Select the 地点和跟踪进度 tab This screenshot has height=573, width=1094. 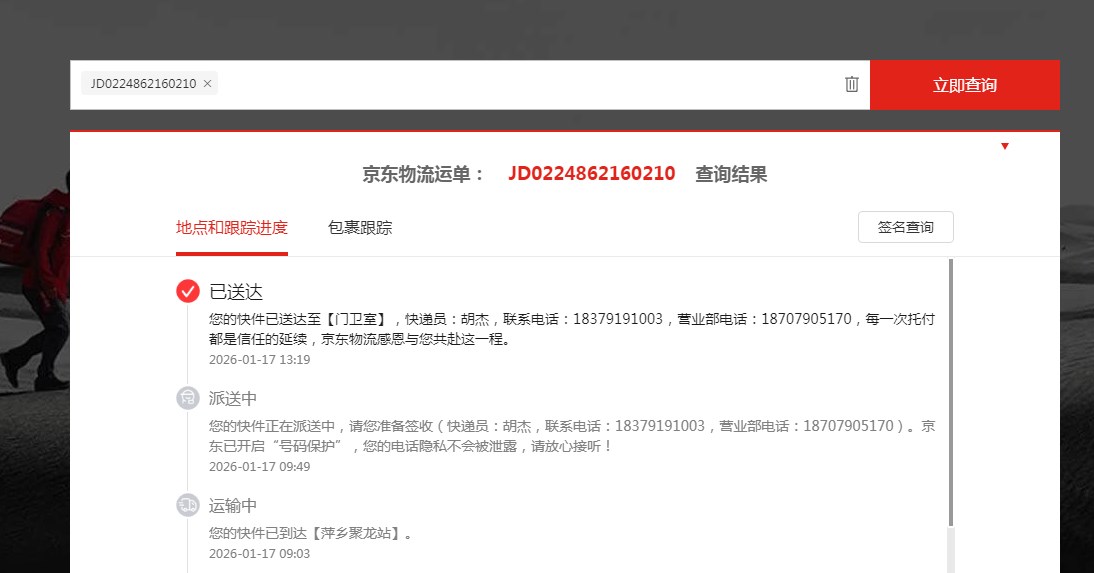[x=232, y=228]
